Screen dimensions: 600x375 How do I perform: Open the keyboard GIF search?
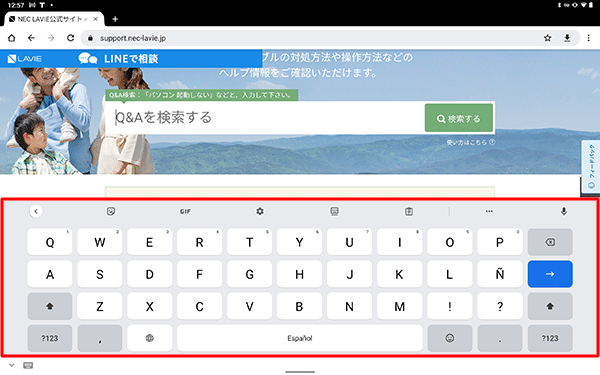tap(185, 211)
